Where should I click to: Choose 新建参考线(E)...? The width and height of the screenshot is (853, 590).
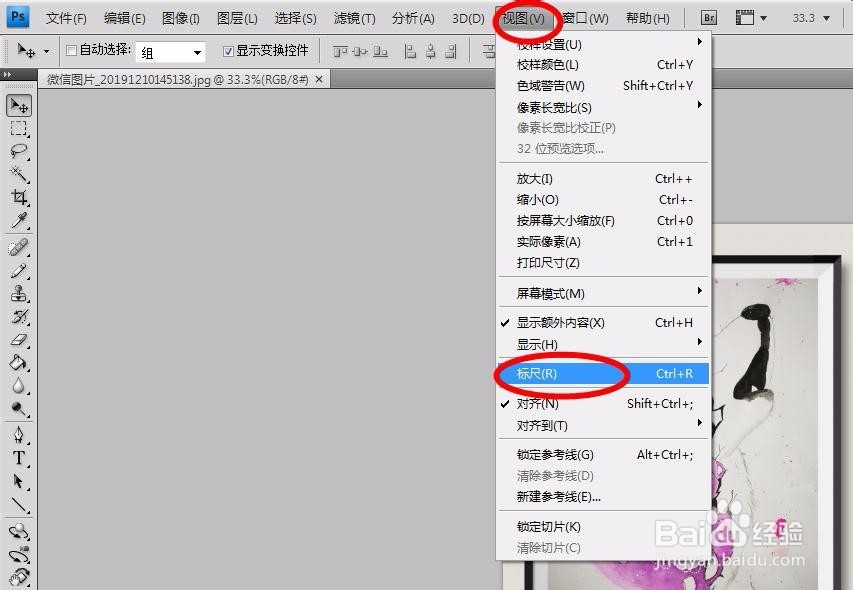point(604,496)
